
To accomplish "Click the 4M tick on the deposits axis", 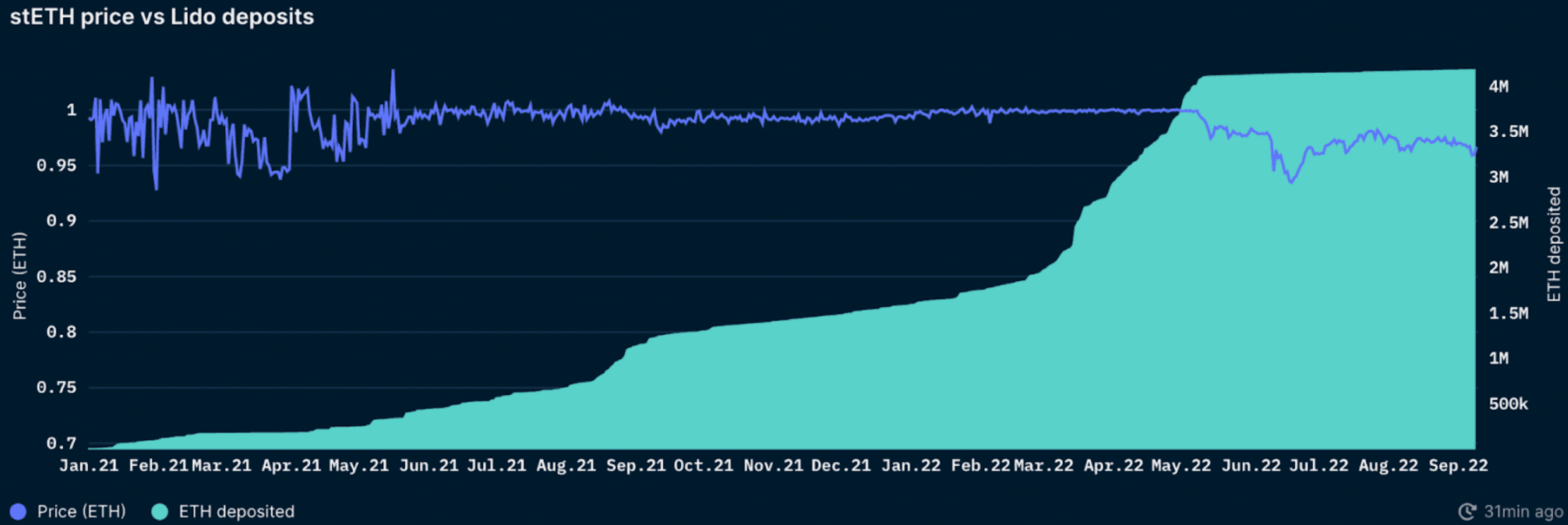I will (x=1498, y=87).
